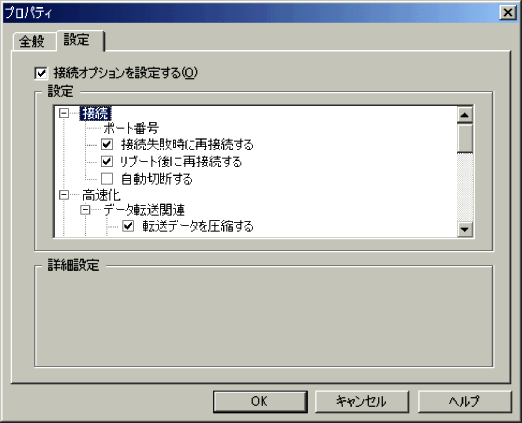Viewport: 522px width, 423px height.
Task: Toggle 接続オプションを設定する checkbox
Action: coord(41,73)
